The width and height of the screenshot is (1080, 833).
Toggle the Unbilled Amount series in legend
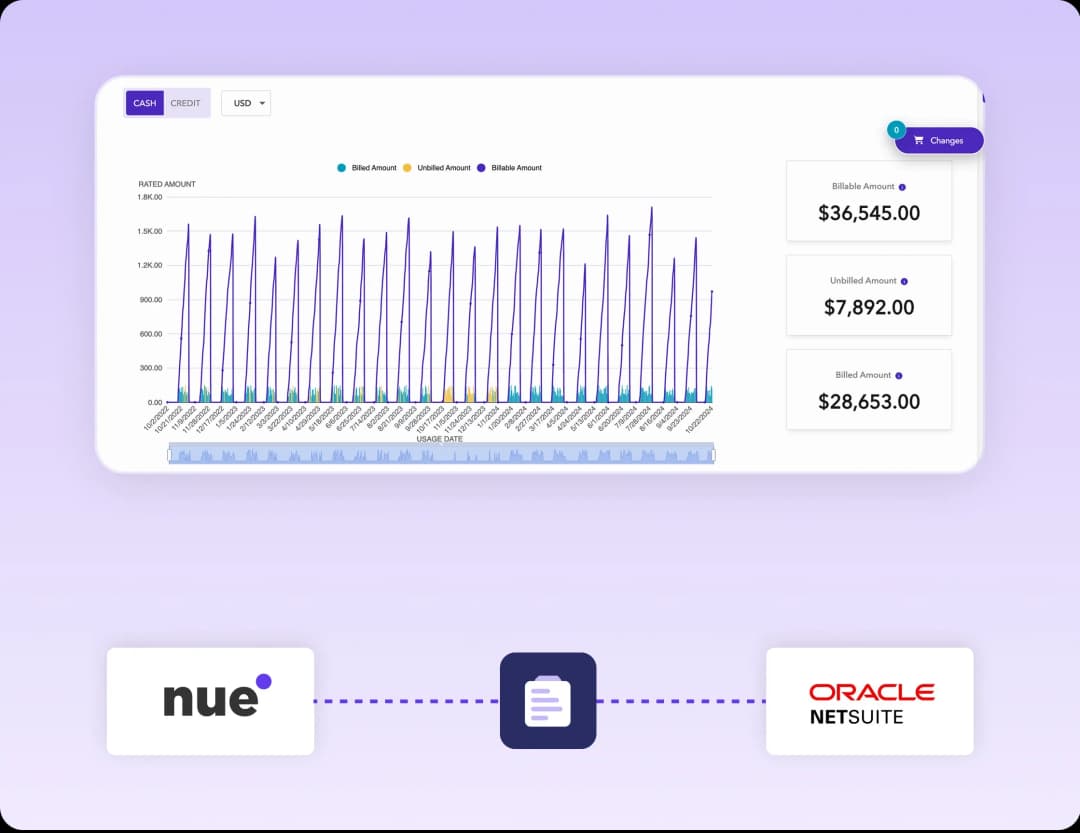point(407,167)
